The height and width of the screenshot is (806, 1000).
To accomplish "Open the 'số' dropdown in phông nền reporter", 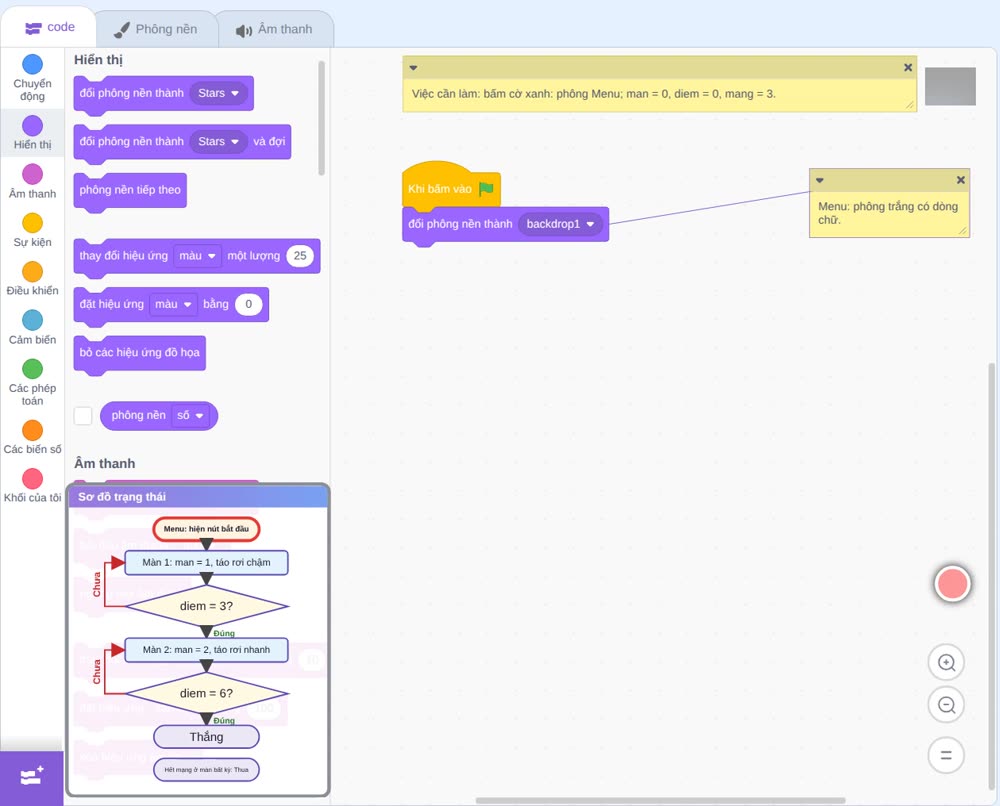I will (190, 416).
